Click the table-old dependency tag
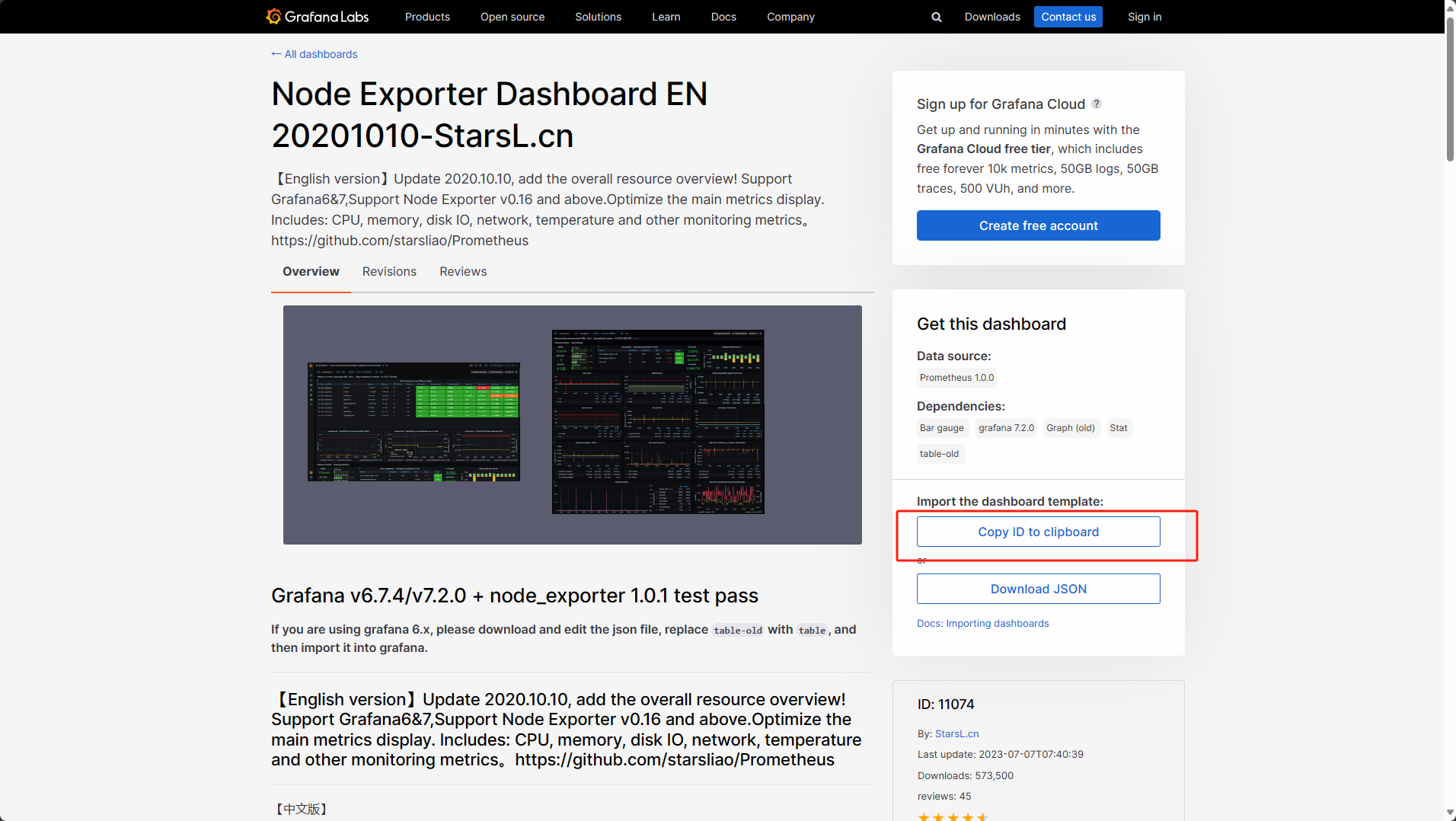The image size is (1456, 821). pos(940,454)
